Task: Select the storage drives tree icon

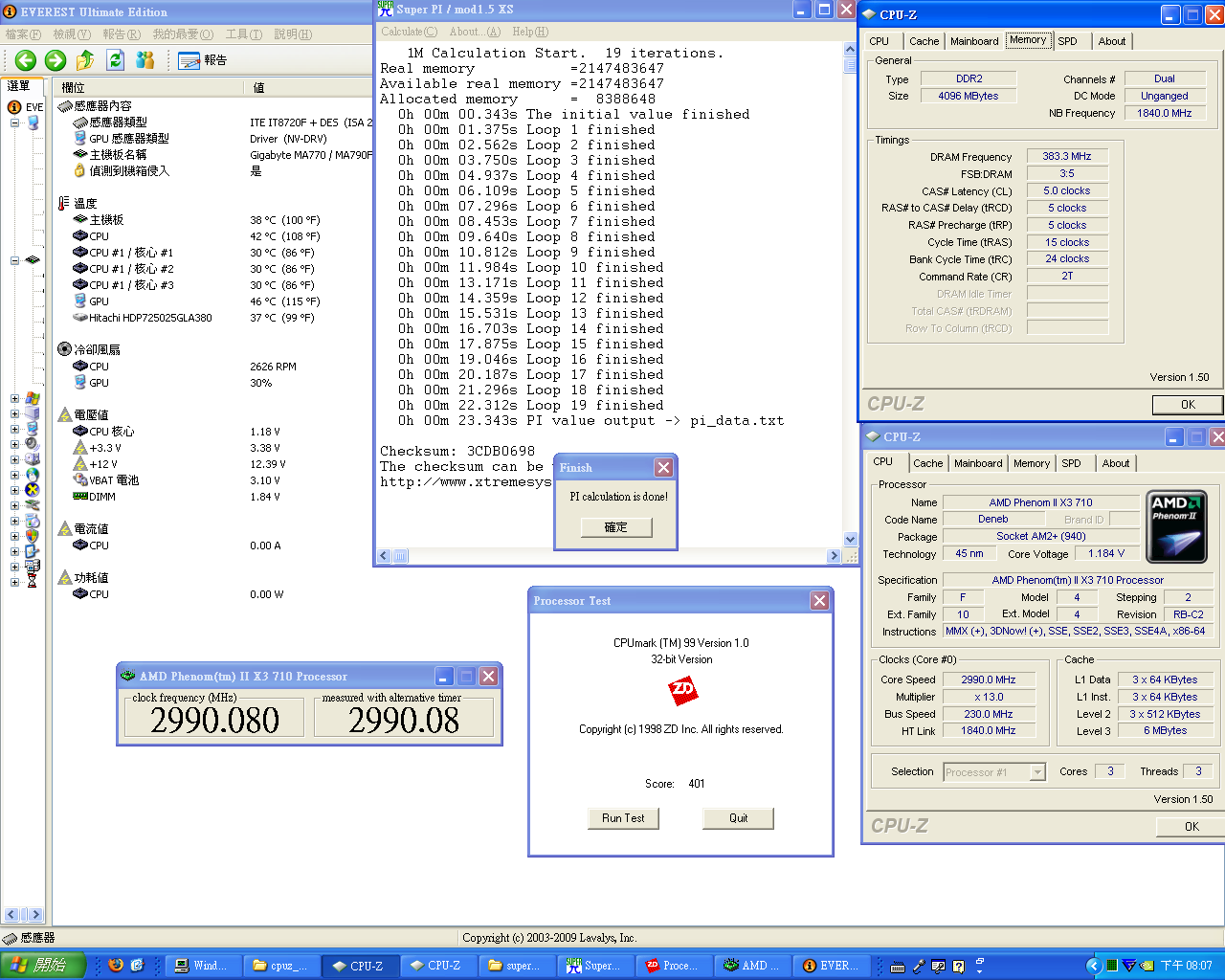Action: [33, 459]
